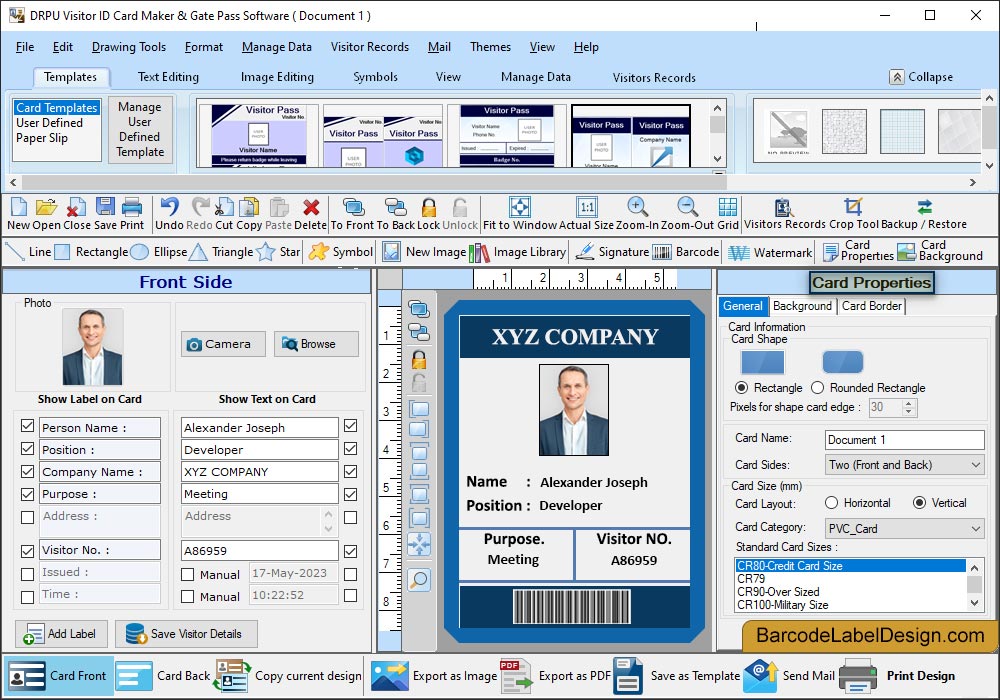
Task: Delete the selected object with the red X
Action: [x=311, y=207]
